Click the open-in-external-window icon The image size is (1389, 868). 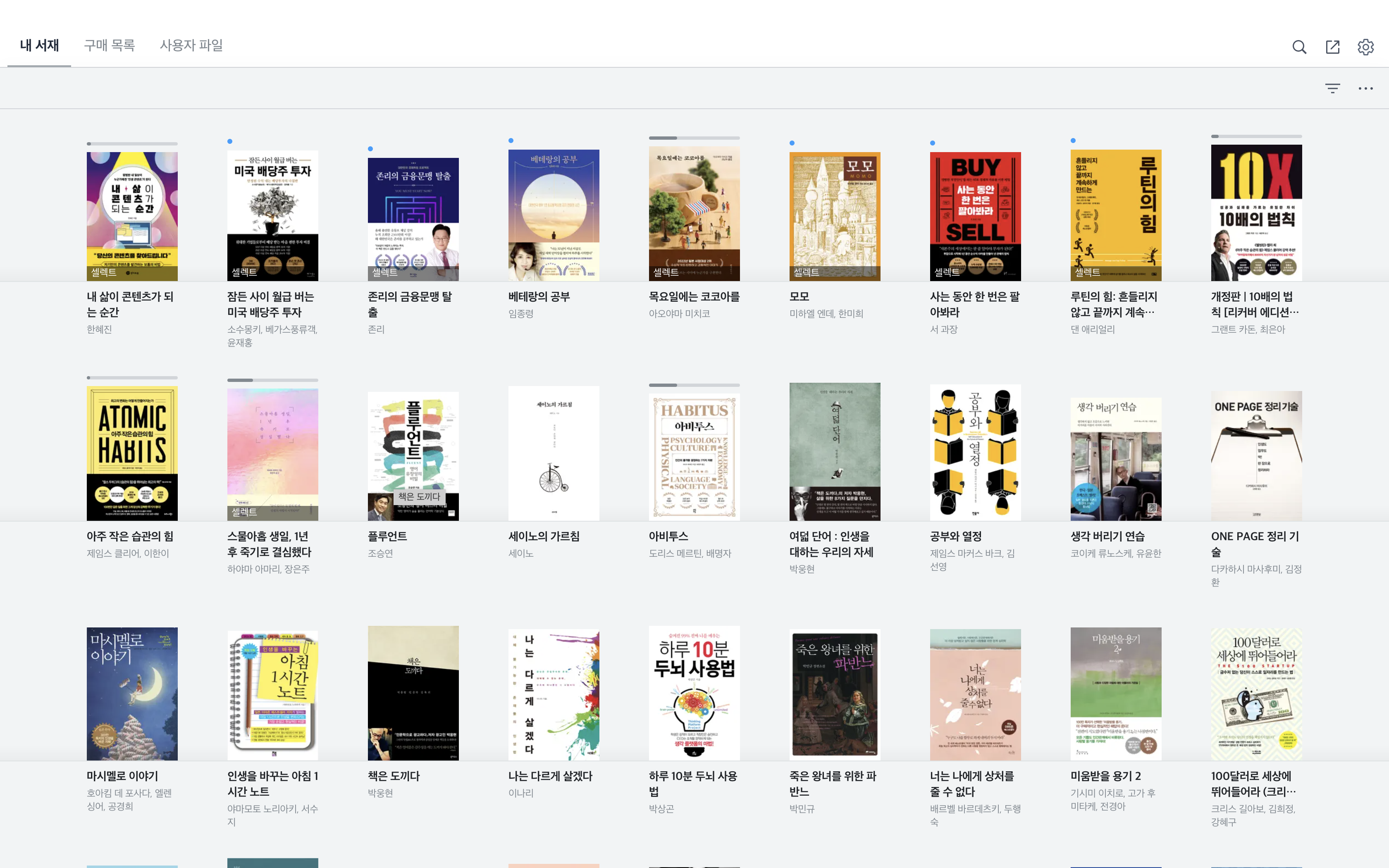coord(1333,46)
